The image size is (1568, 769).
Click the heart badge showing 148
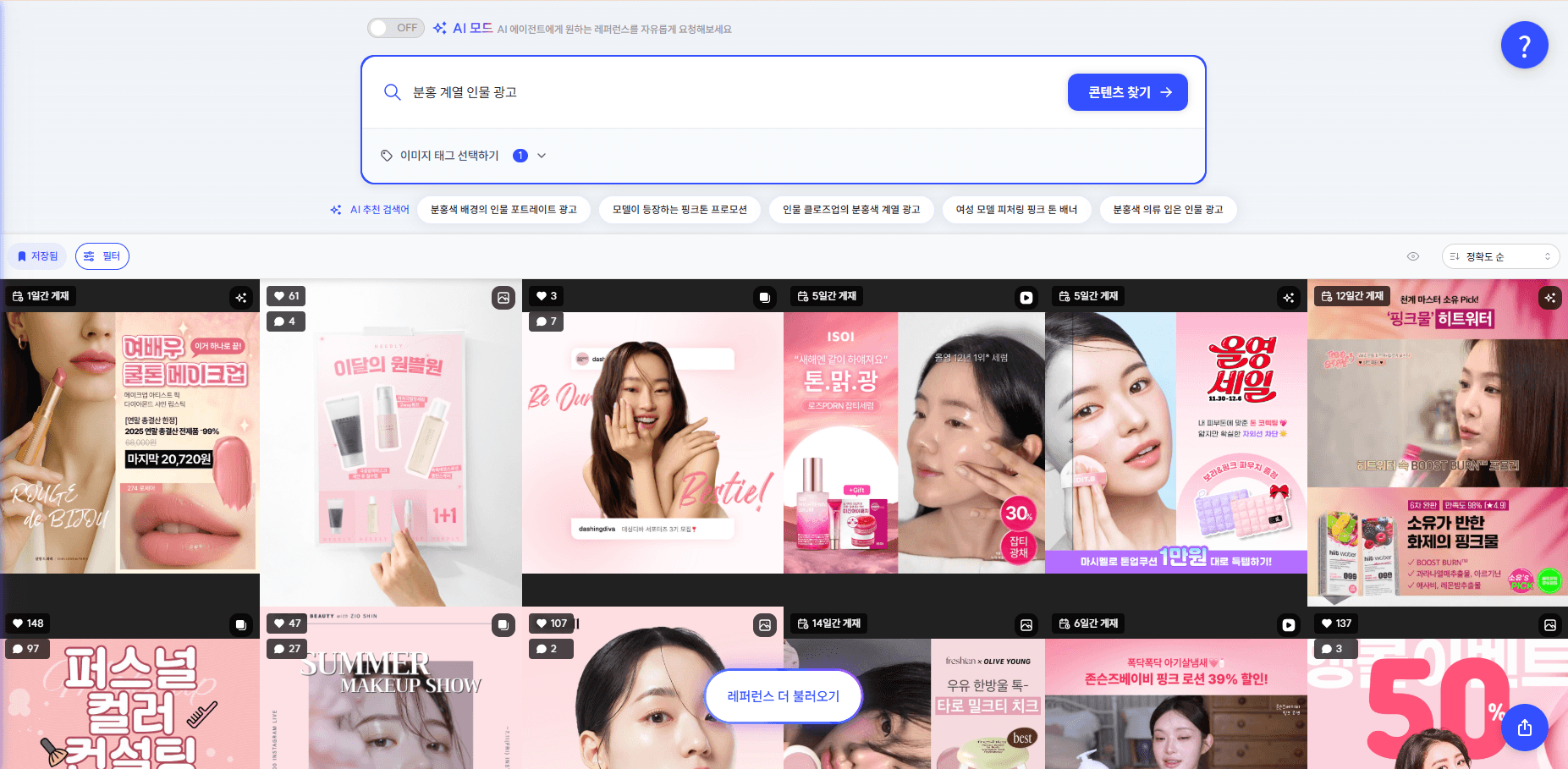click(x=28, y=623)
